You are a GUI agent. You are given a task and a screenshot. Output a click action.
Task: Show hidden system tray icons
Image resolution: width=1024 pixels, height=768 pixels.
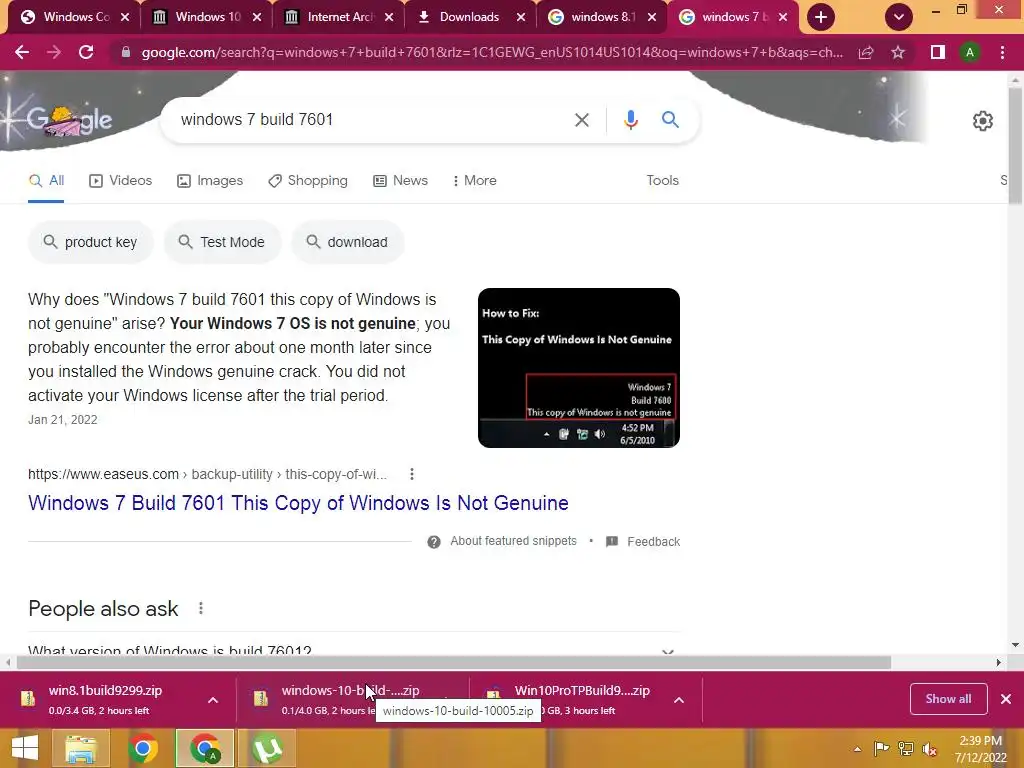[x=857, y=749]
